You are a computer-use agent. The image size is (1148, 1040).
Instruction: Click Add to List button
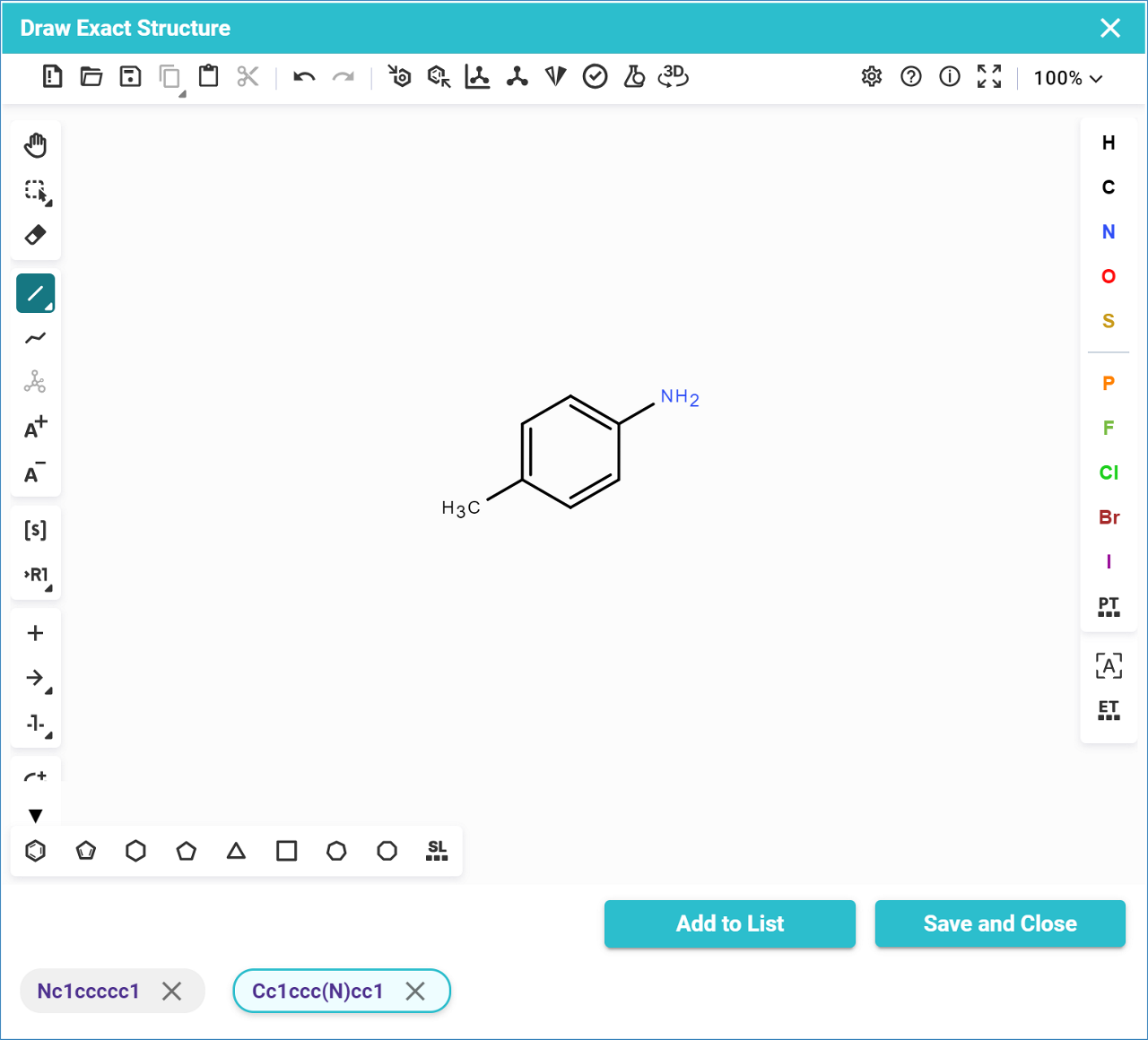729,923
